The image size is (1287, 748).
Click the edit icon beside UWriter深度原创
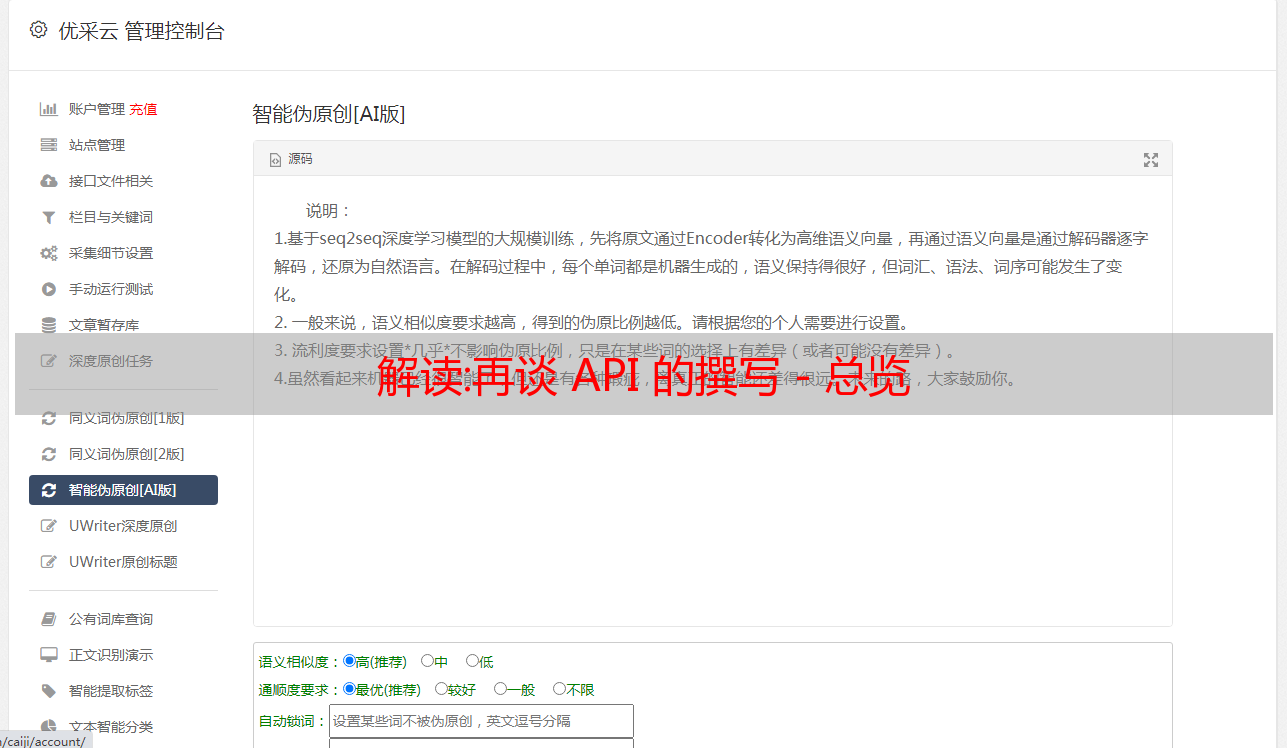pyautogui.click(x=48, y=526)
